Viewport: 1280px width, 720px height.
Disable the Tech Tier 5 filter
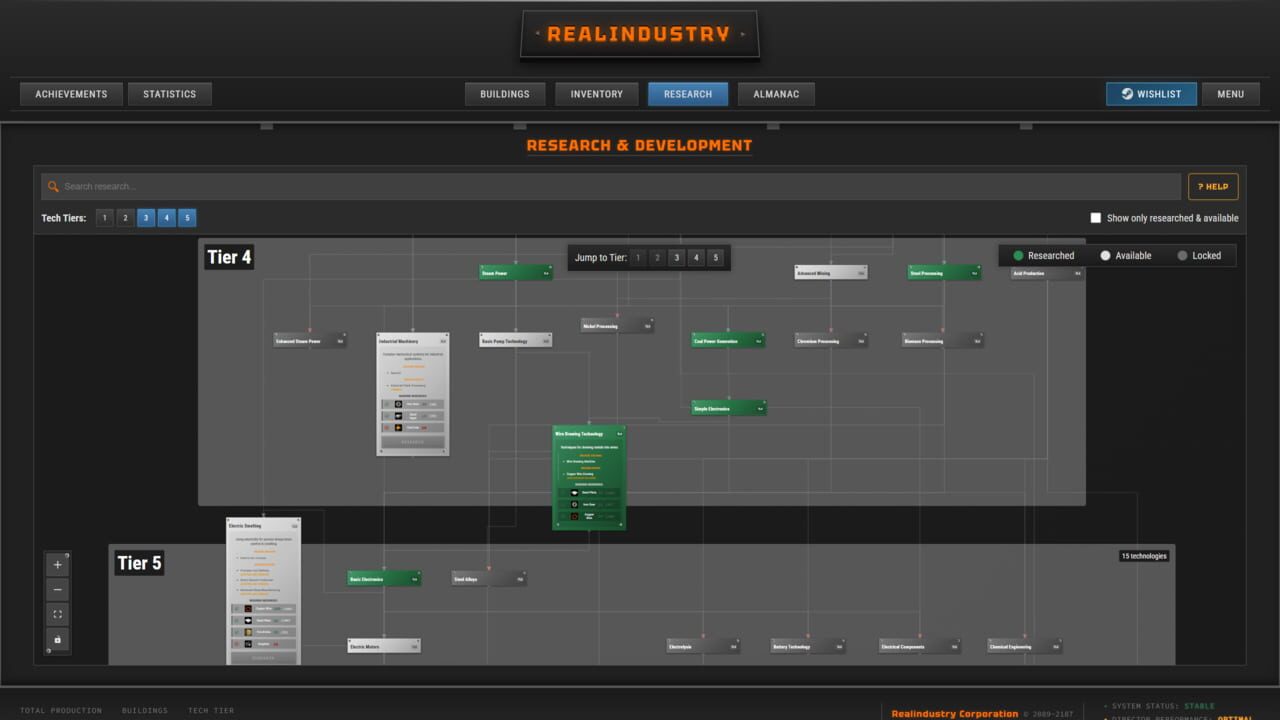pyautogui.click(x=187, y=217)
